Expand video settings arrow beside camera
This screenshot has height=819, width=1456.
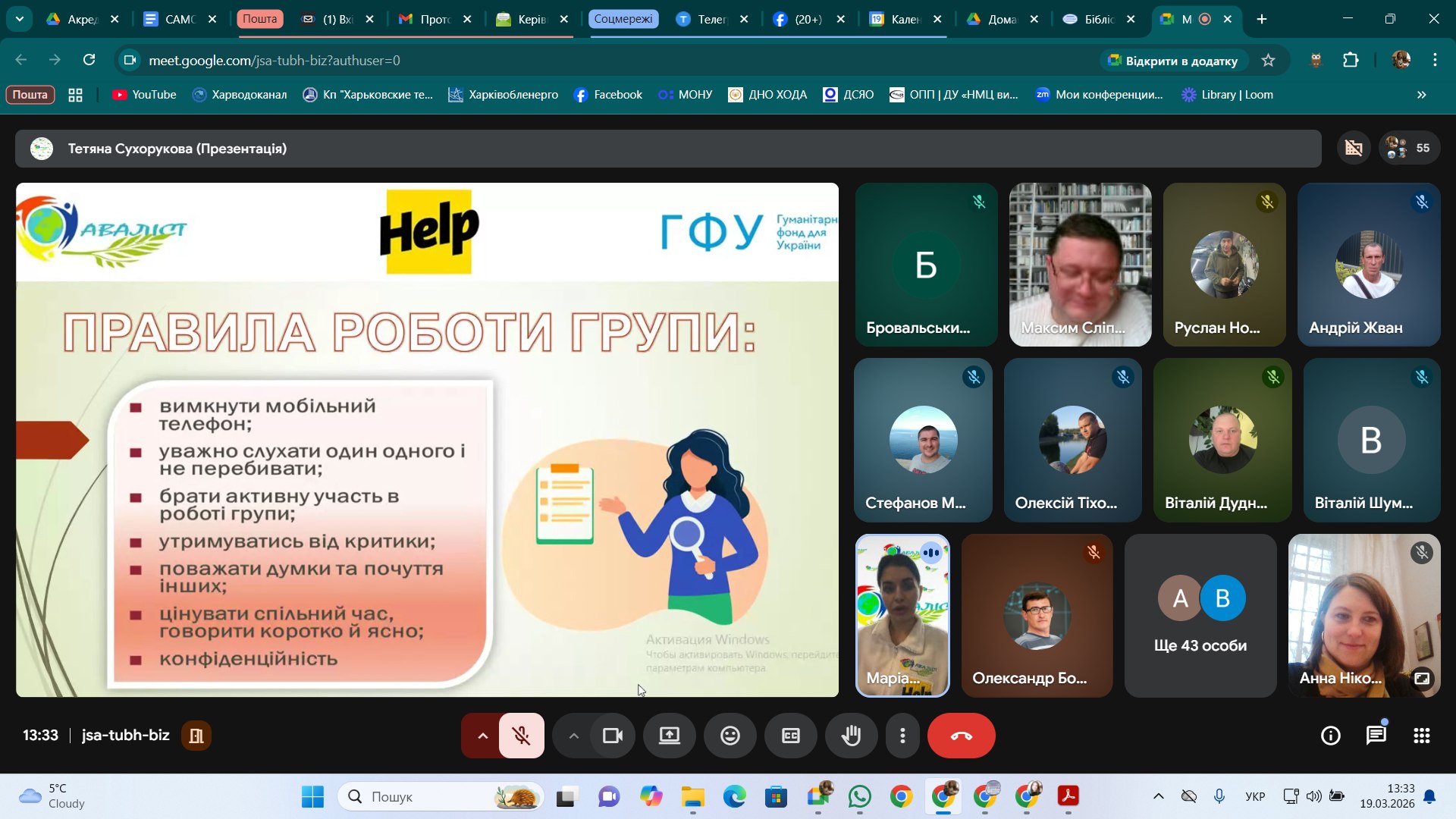574,736
